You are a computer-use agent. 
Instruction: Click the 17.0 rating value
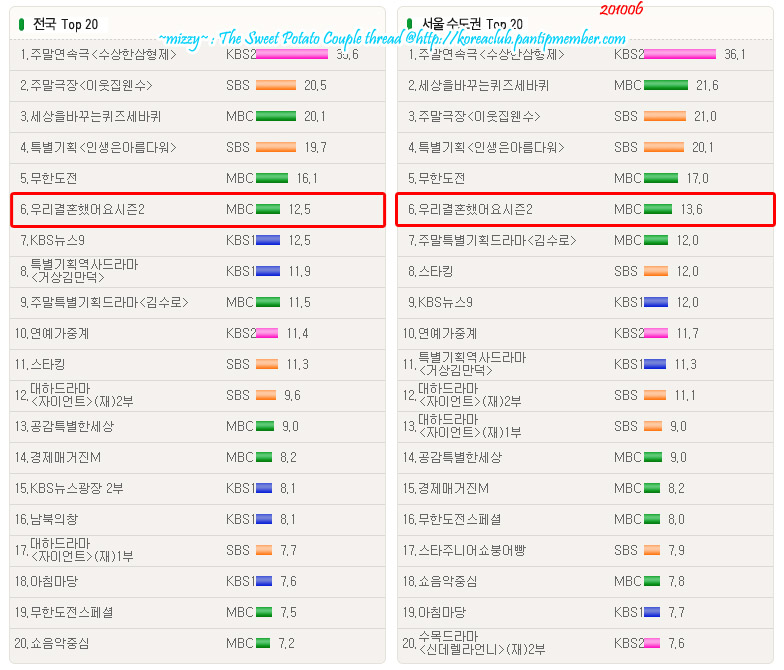click(698, 178)
